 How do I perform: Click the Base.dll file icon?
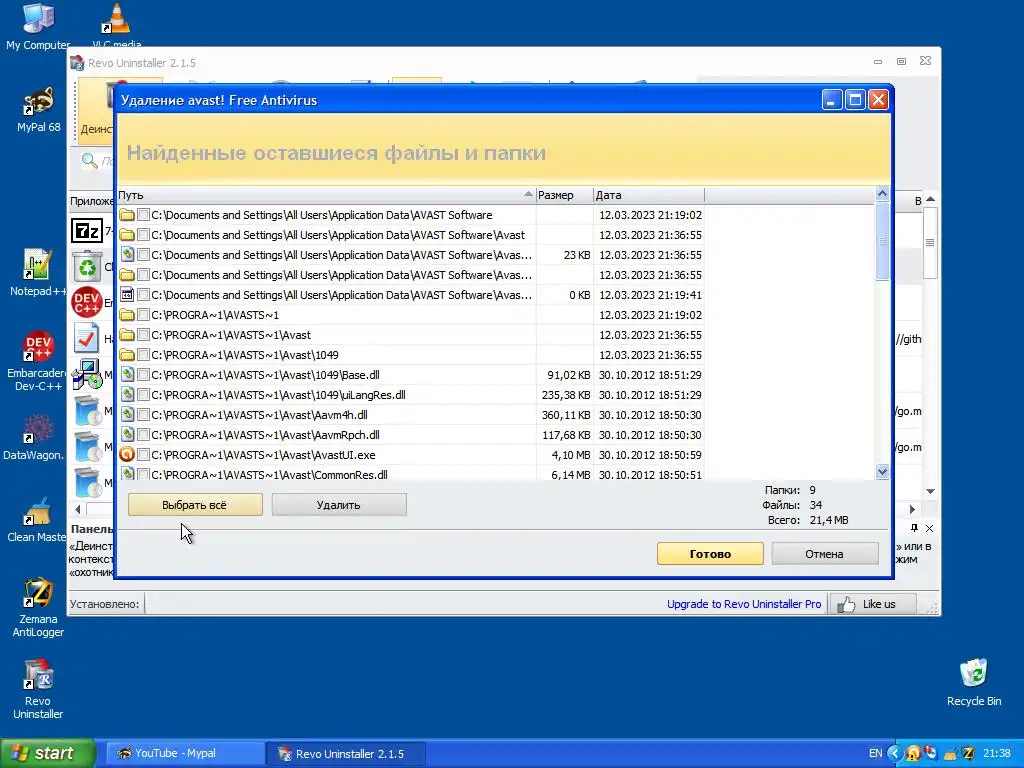[x=127, y=375]
